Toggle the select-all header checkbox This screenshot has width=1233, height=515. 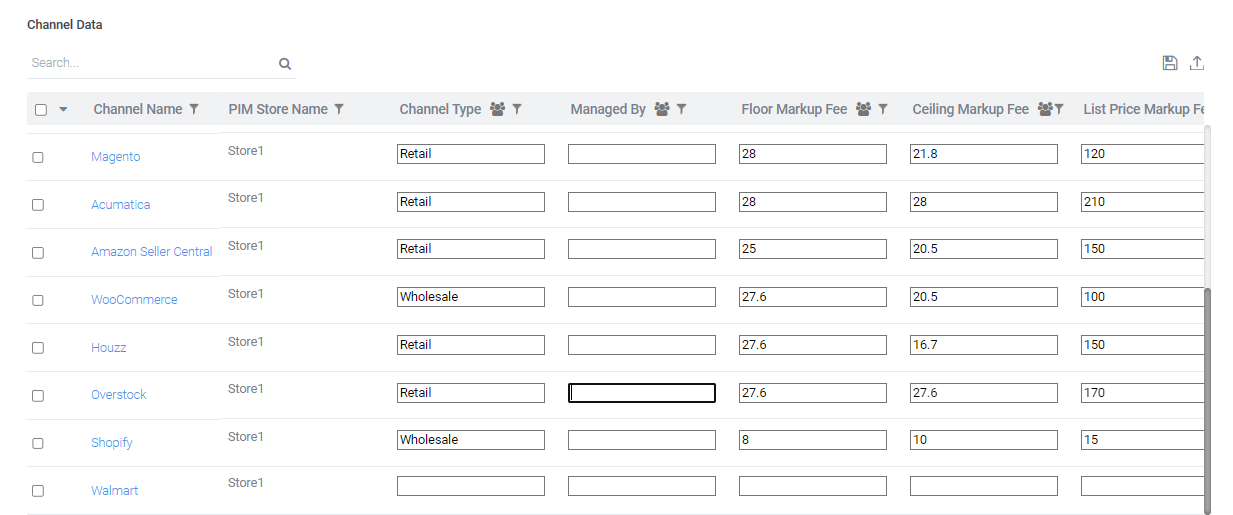coord(41,110)
